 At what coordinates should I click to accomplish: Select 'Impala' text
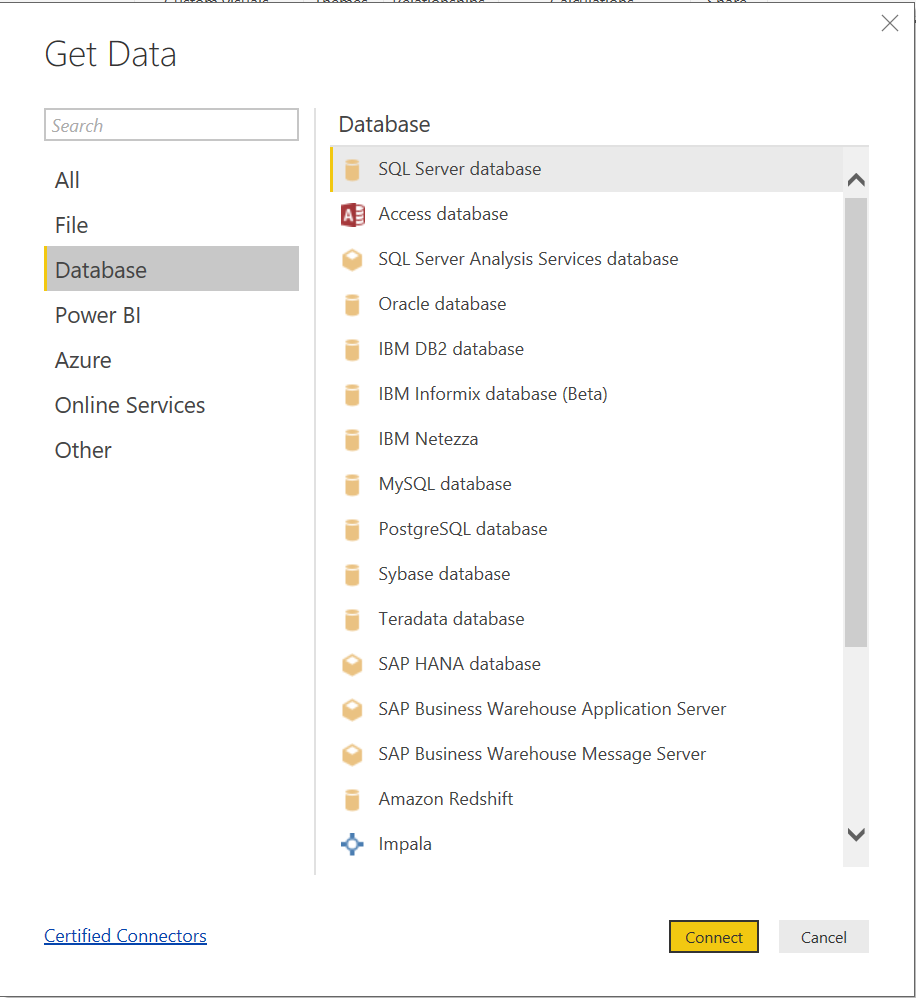[x=405, y=844]
